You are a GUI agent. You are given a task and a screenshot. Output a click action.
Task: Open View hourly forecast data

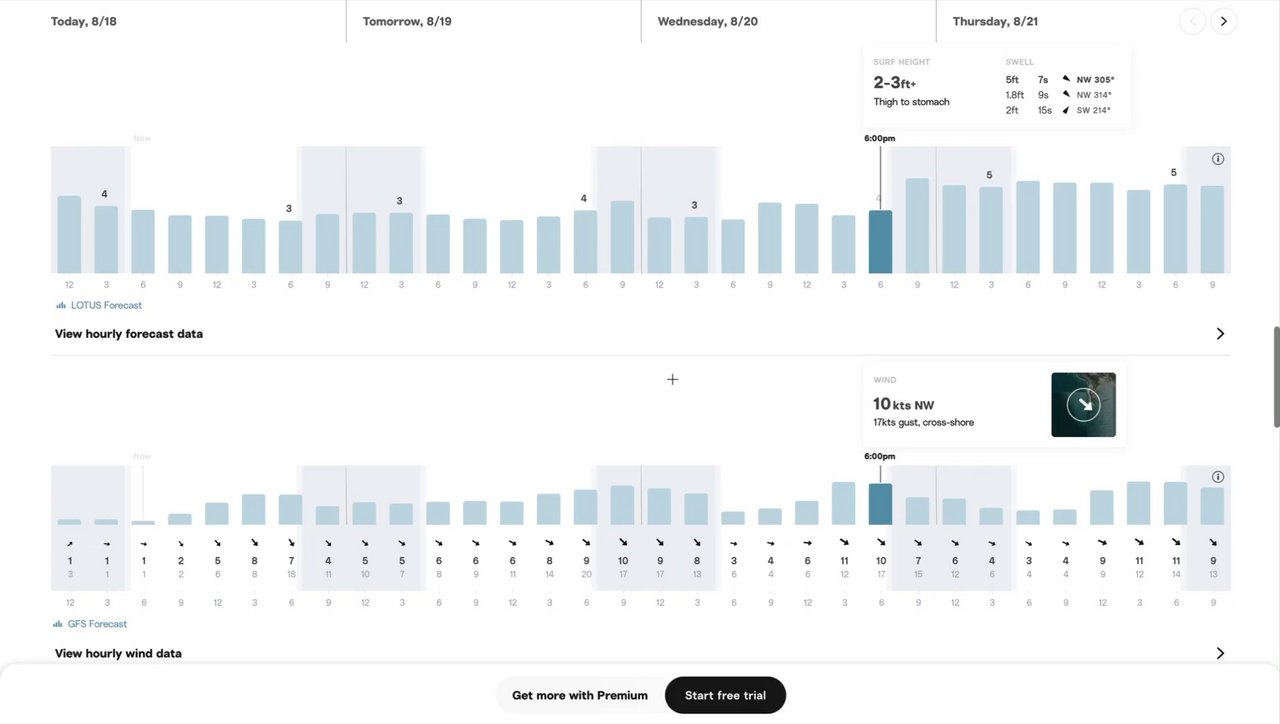(x=129, y=334)
